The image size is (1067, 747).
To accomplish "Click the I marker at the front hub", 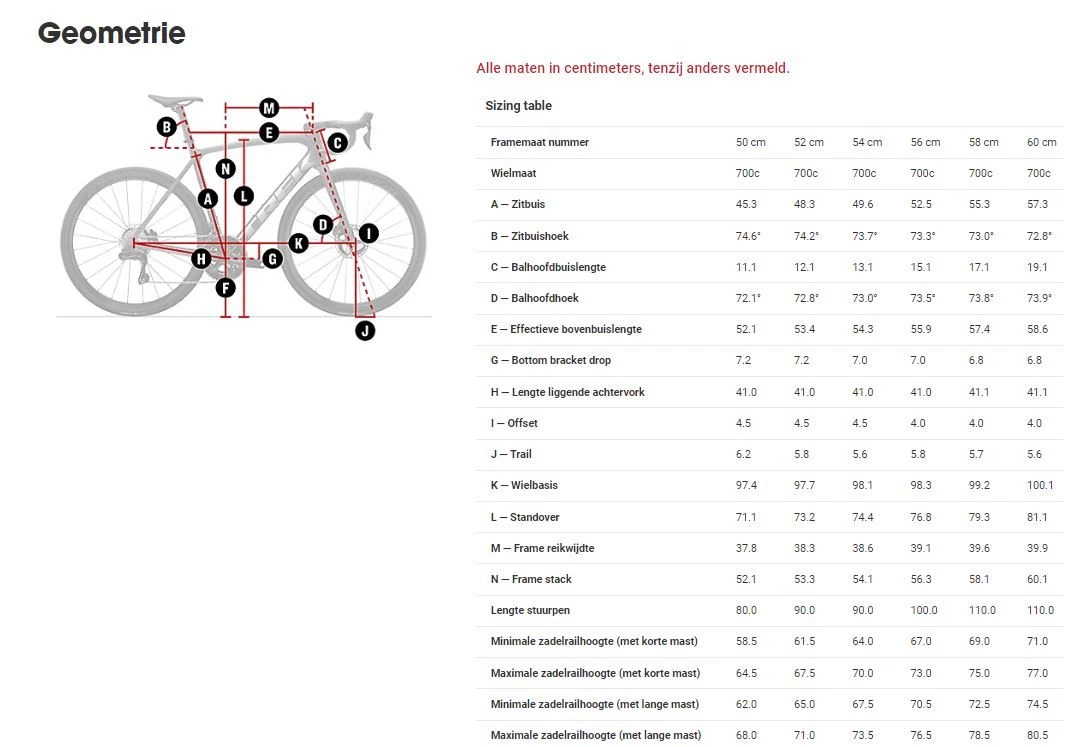I will (x=368, y=233).
